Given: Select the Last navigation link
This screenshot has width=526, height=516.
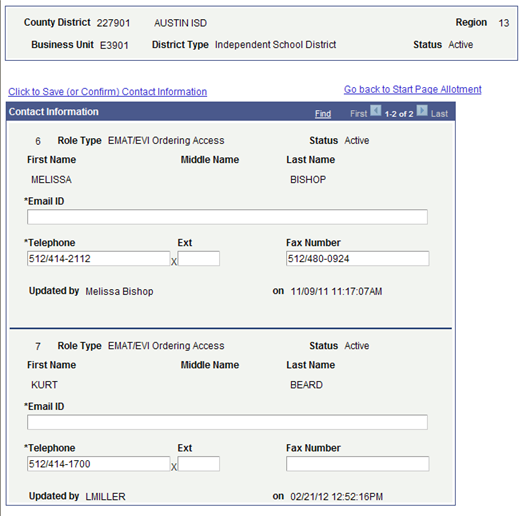Looking at the screenshot, I should tap(439, 114).
